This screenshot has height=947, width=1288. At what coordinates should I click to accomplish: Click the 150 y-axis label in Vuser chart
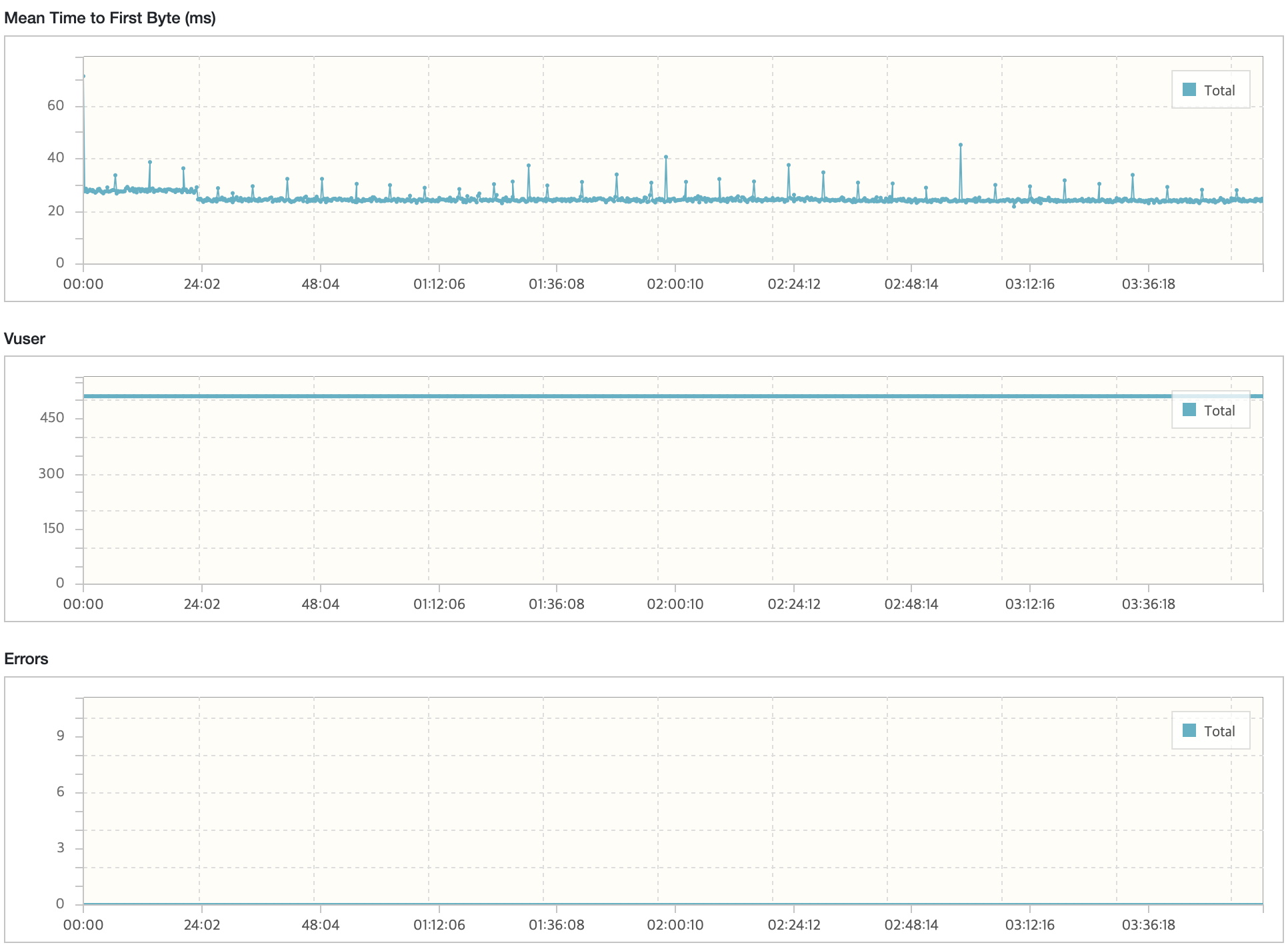point(53,529)
